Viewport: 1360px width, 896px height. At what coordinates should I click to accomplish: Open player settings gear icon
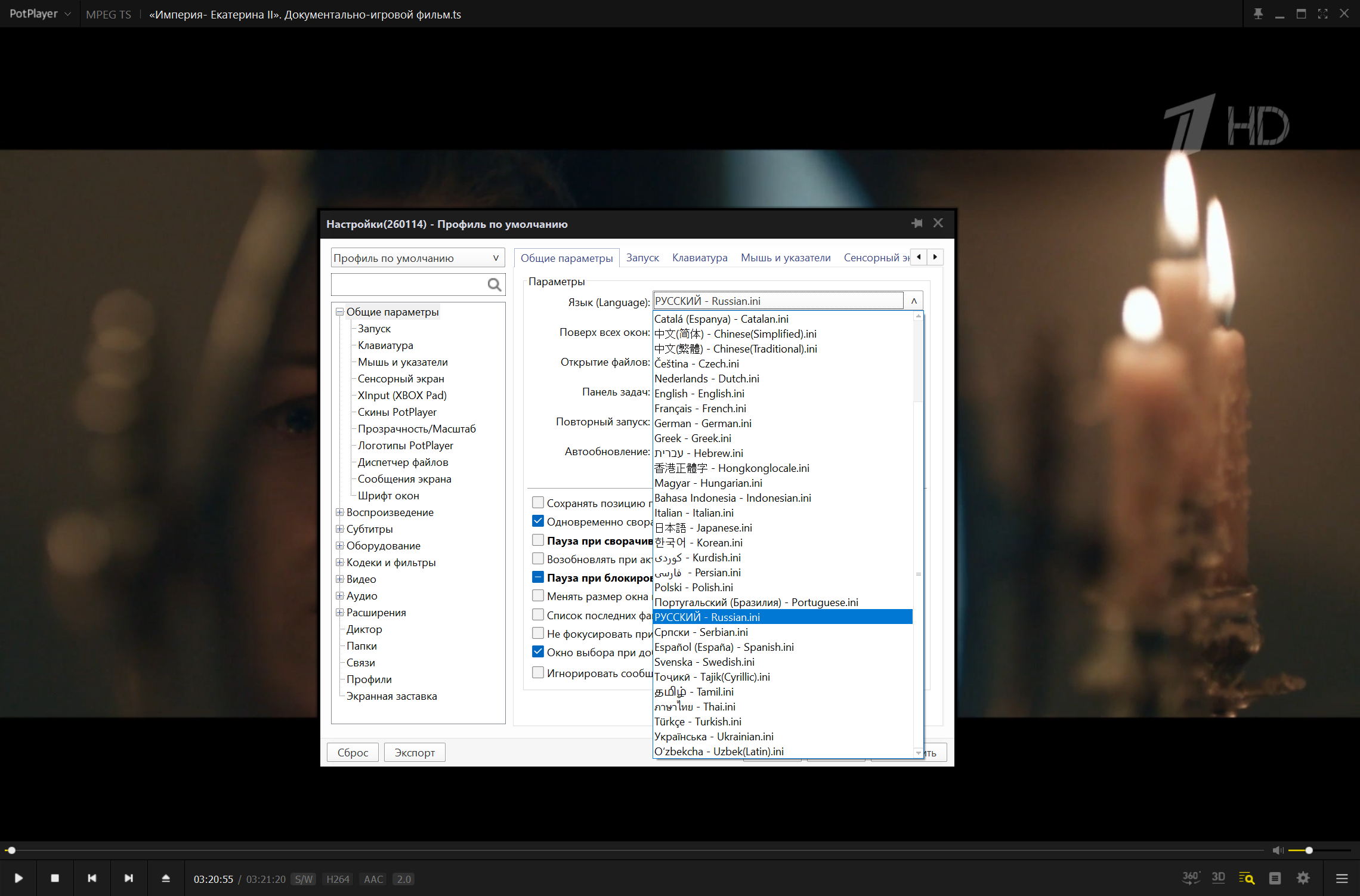[x=1303, y=878]
